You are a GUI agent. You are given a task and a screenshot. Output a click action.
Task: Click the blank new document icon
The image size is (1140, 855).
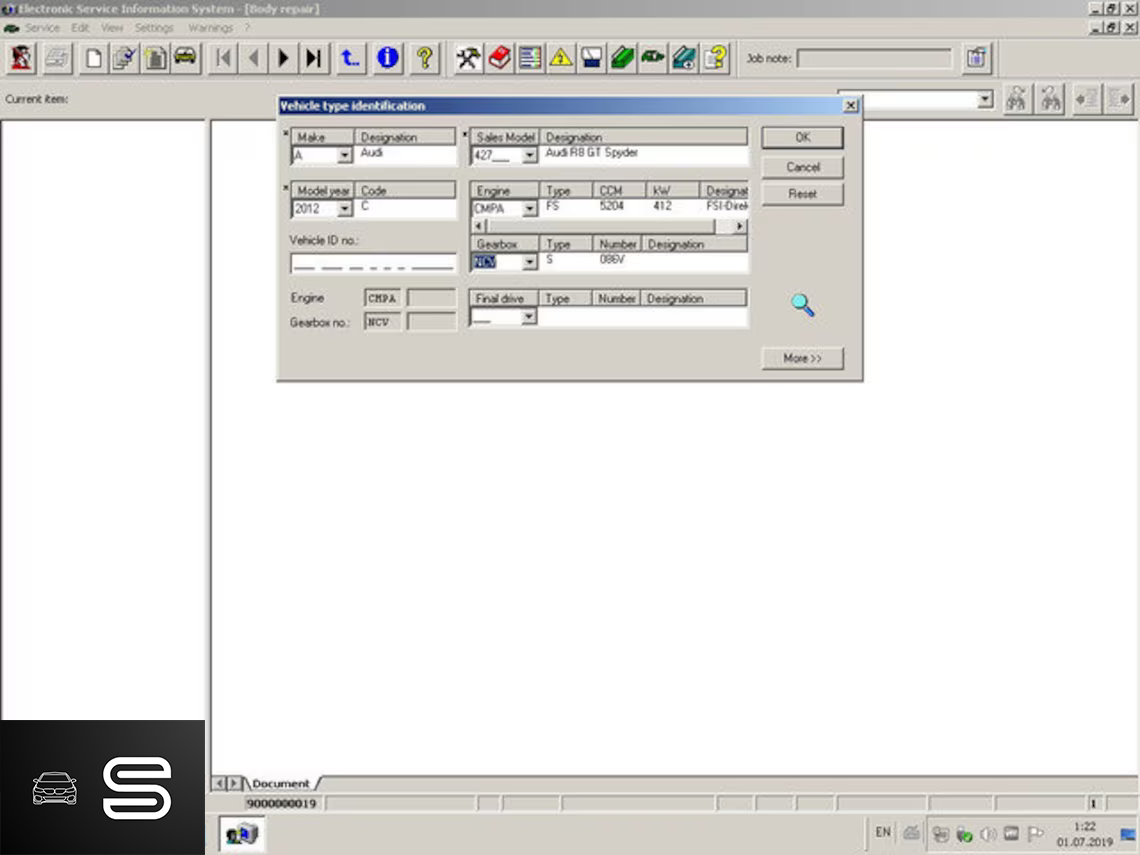[x=93, y=58]
